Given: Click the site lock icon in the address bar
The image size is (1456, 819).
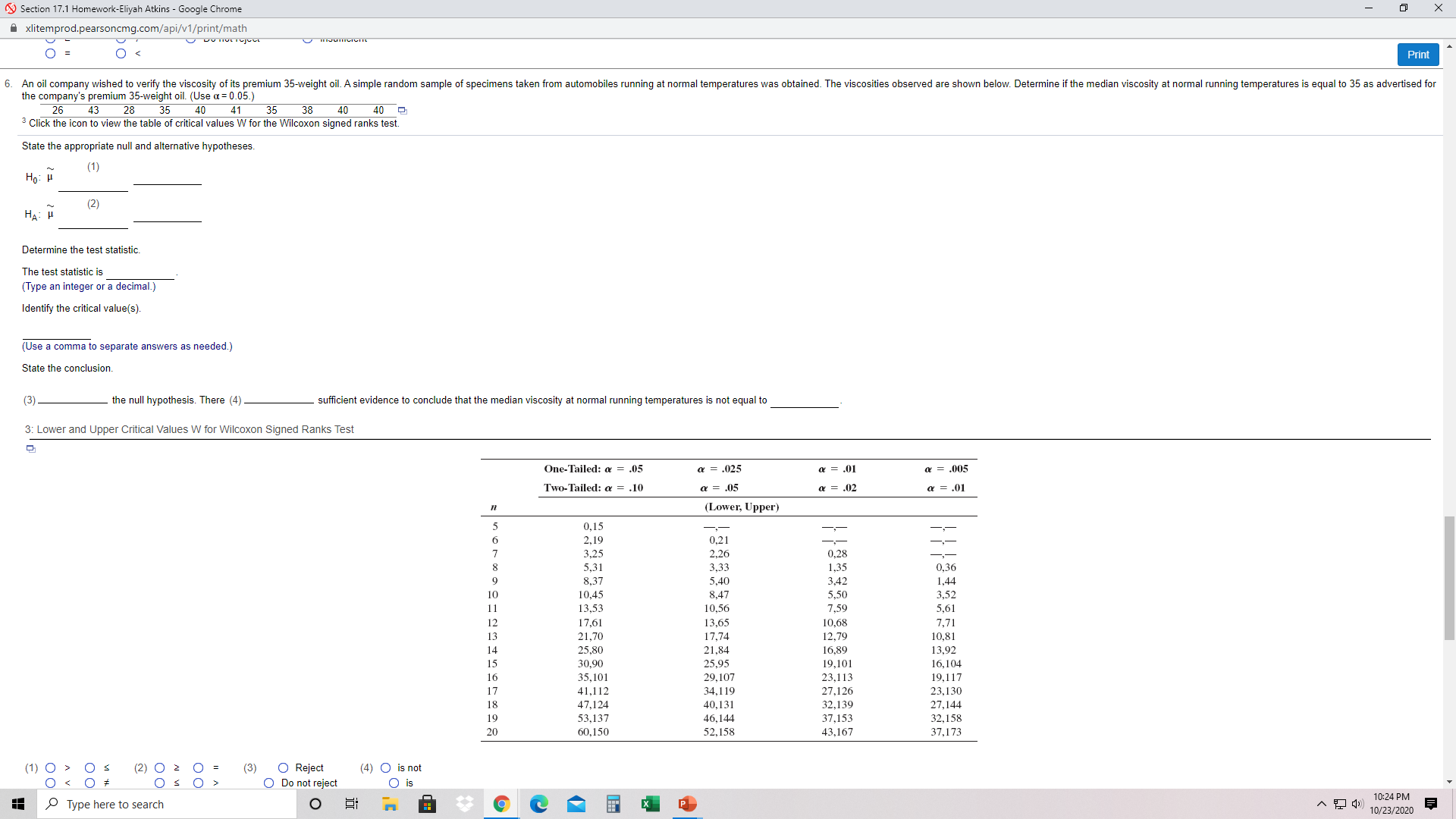Looking at the screenshot, I should [x=14, y=28].
